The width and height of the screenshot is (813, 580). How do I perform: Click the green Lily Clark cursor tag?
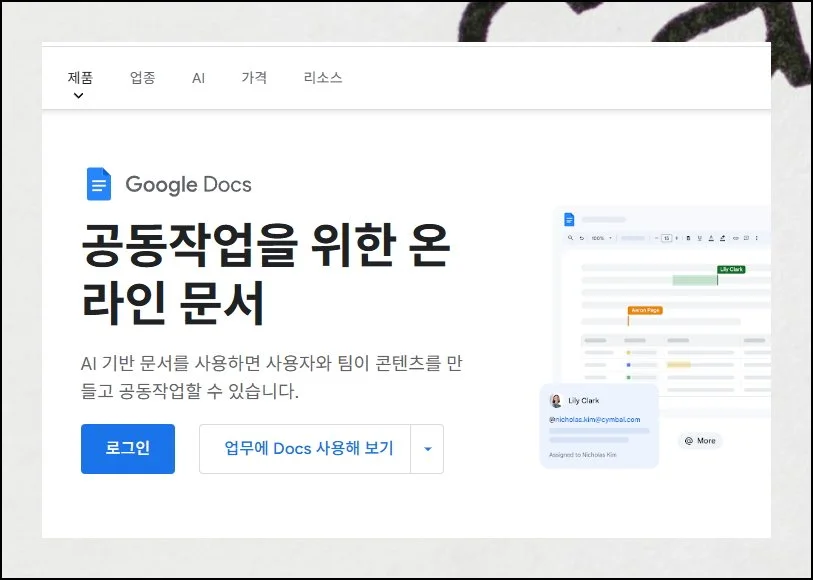point(731,269)
